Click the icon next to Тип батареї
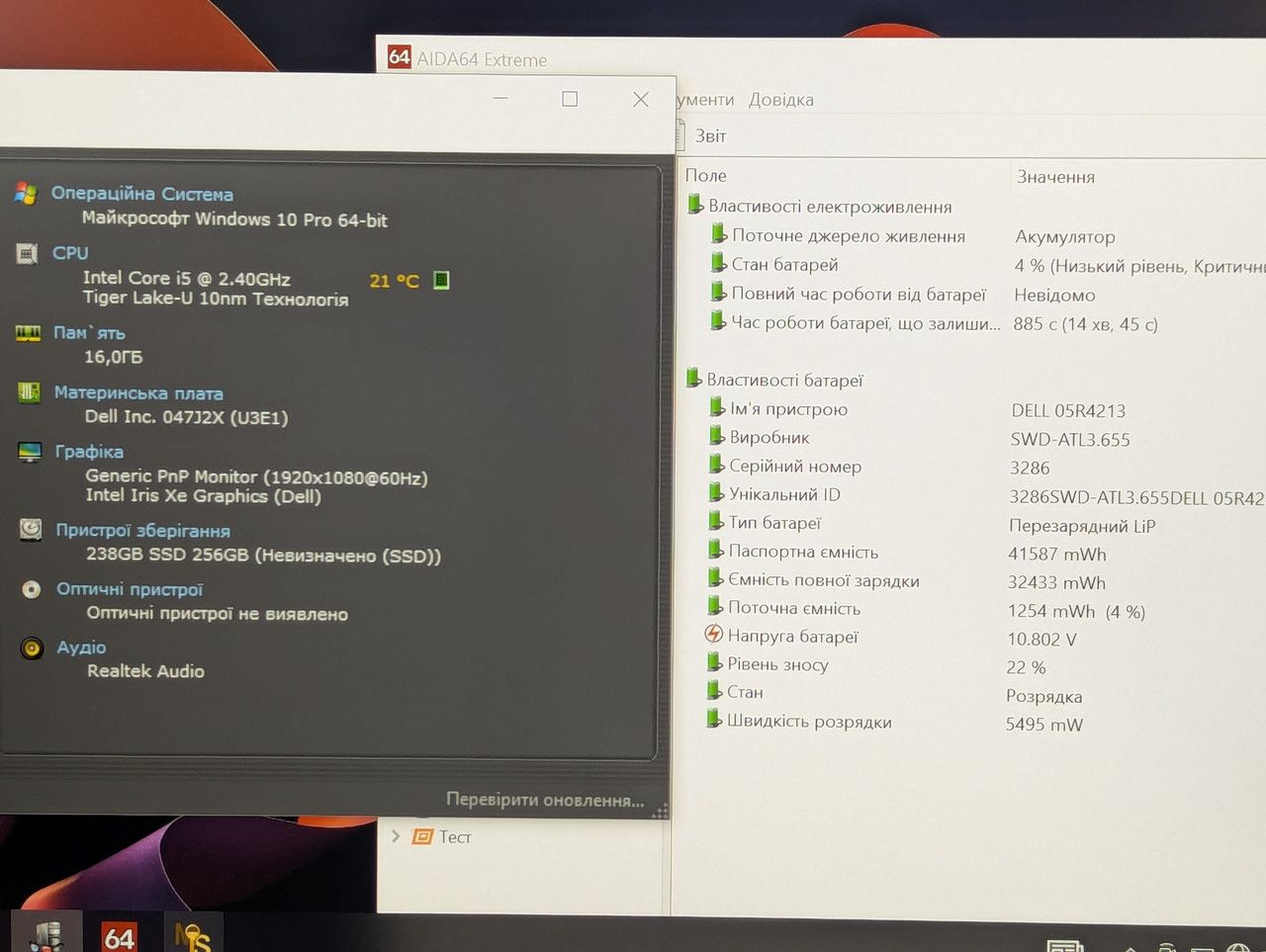The image size is (1266, 952). (716, 521)
